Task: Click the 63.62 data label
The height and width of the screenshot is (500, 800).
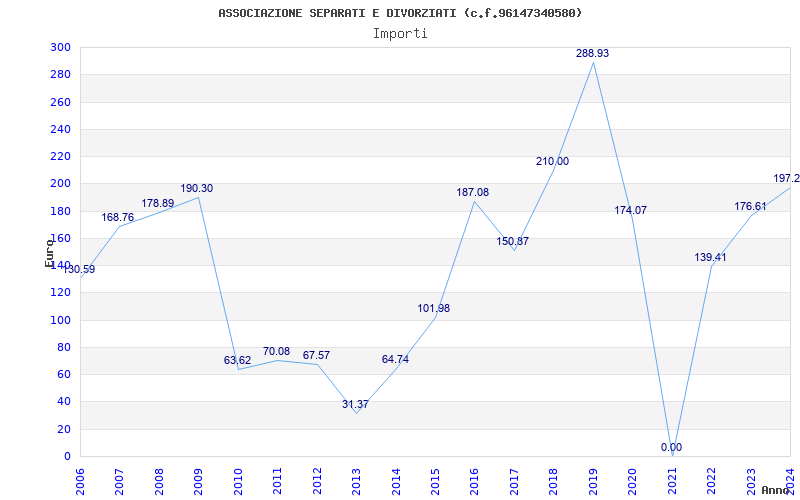Action: pyautogui.click(x=237, y=360)
